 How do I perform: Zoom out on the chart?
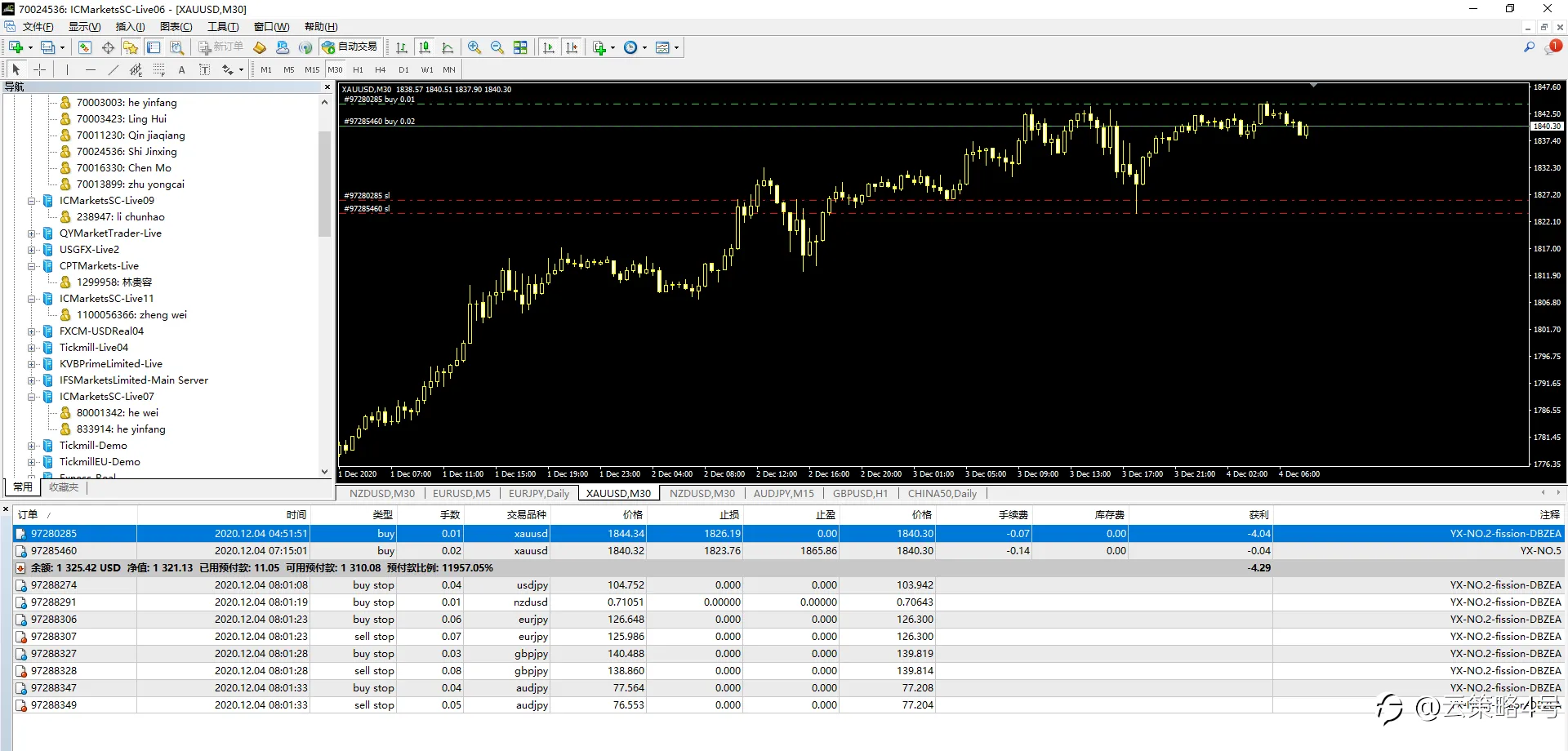pos(497,47)
